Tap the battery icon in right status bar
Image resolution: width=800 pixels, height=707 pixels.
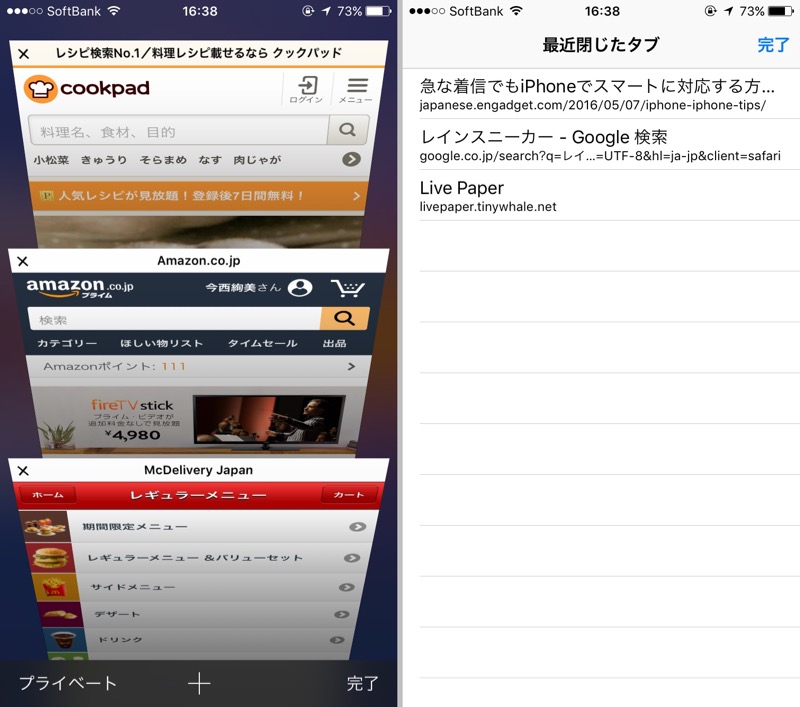point(781,11)
